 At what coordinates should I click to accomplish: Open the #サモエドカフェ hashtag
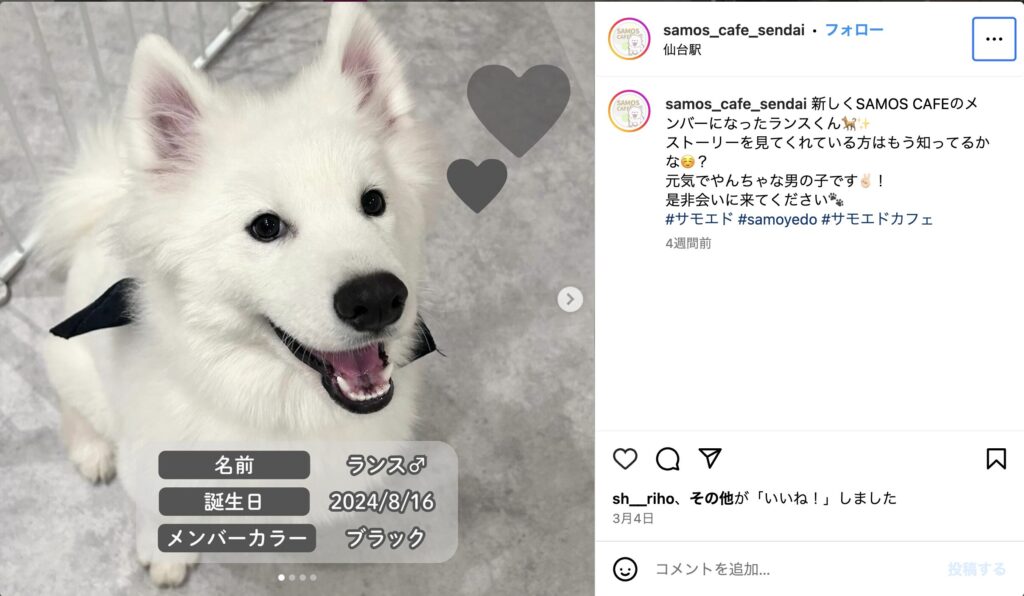877,219
